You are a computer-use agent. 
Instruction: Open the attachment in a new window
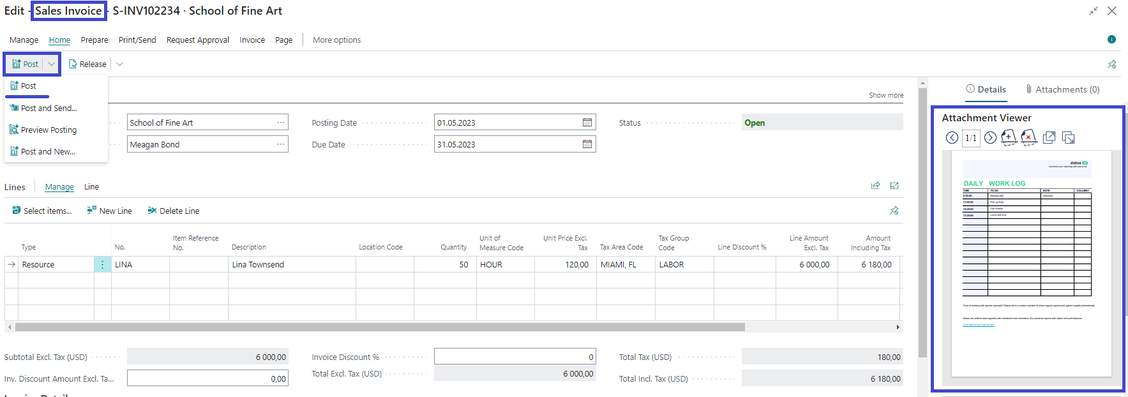(x=1049, y=137)
